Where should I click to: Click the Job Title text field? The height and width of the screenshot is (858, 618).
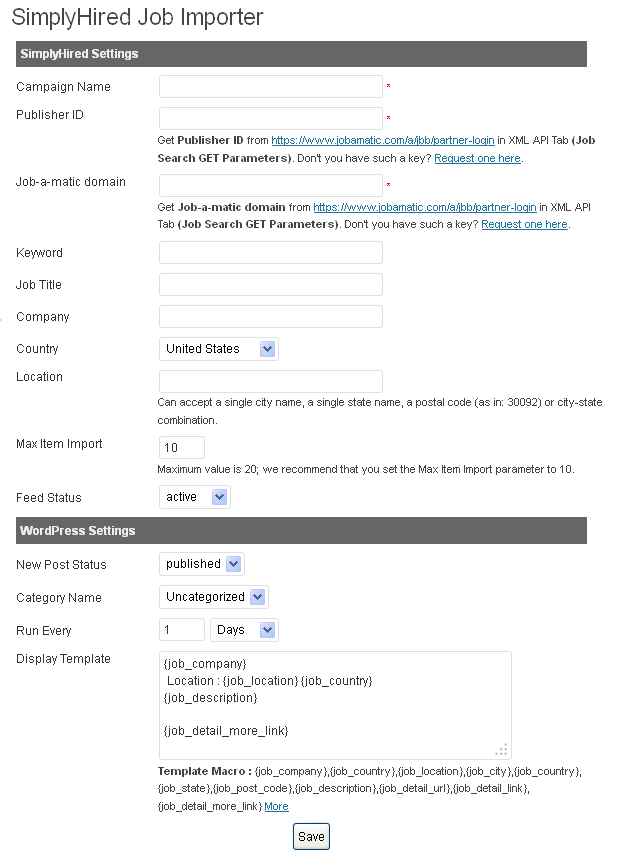pos(270,285)
